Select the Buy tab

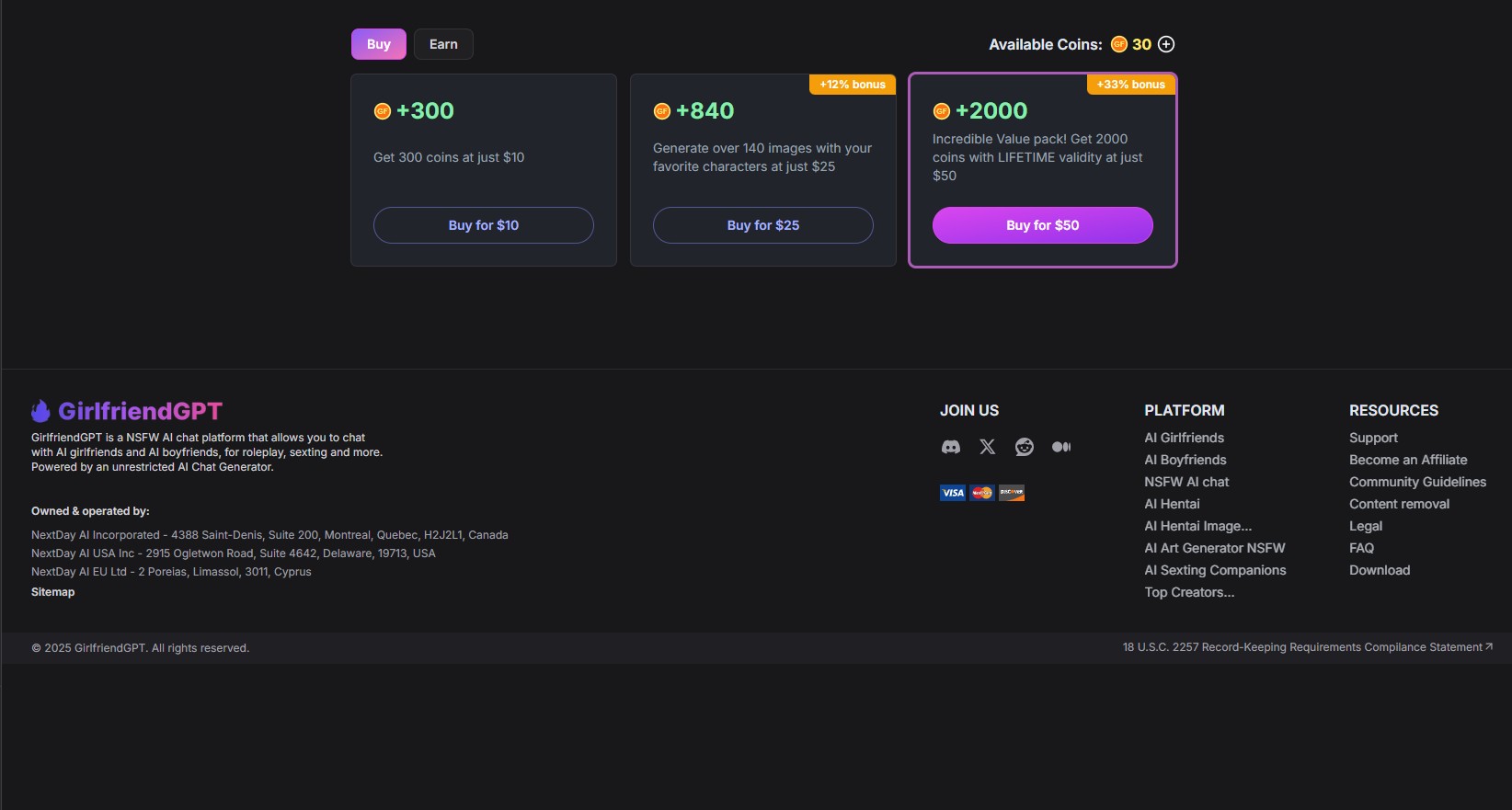(378, 44)
